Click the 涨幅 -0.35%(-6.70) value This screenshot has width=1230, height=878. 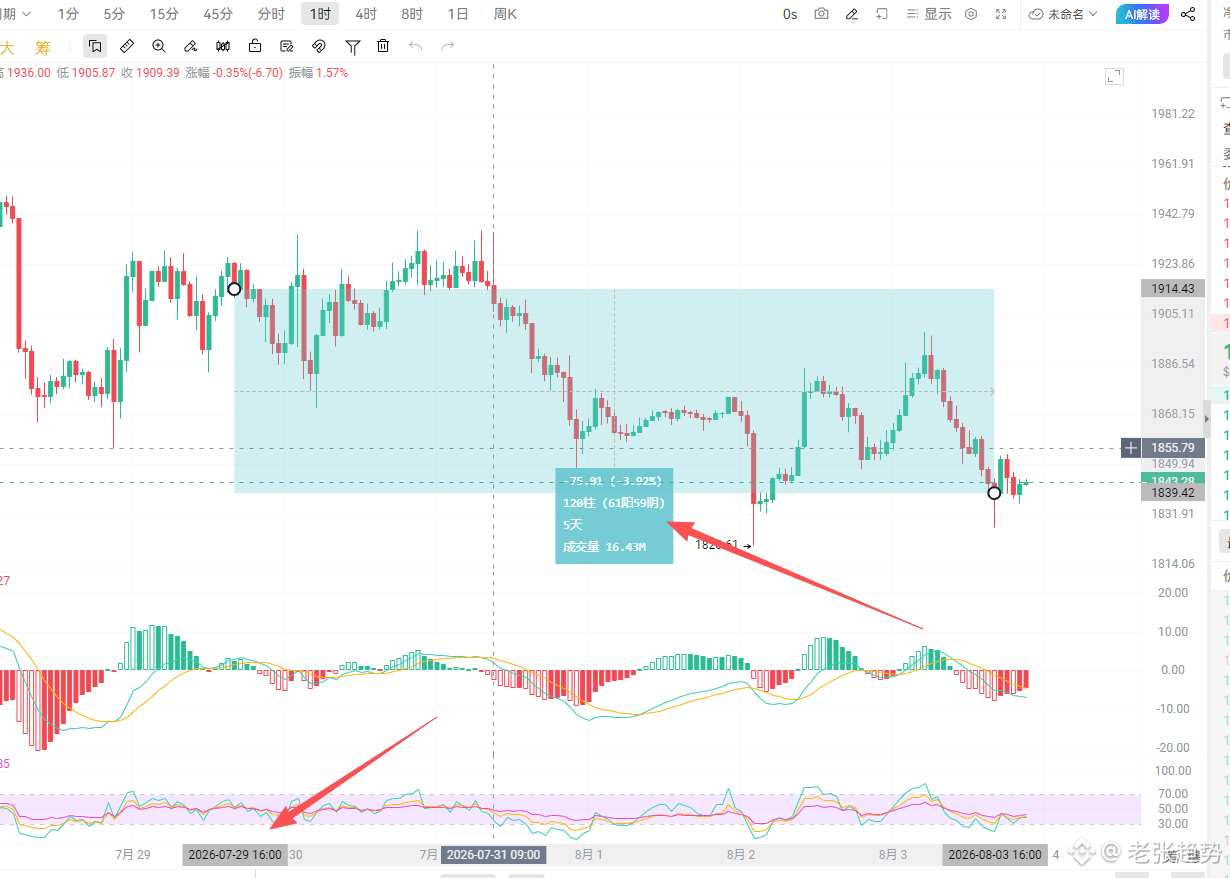234,73
